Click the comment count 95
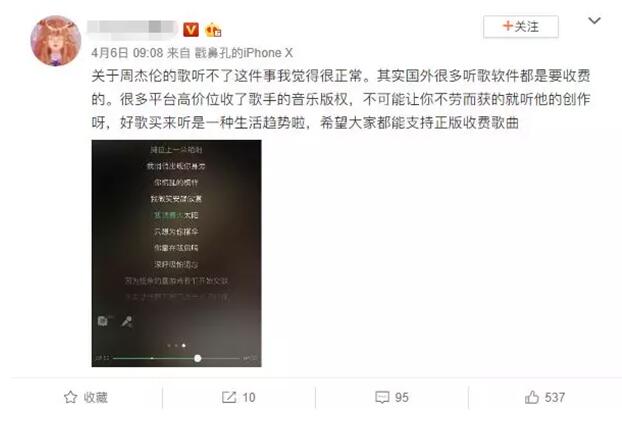This screenshot has height=429, width=622. pos(401,397)
